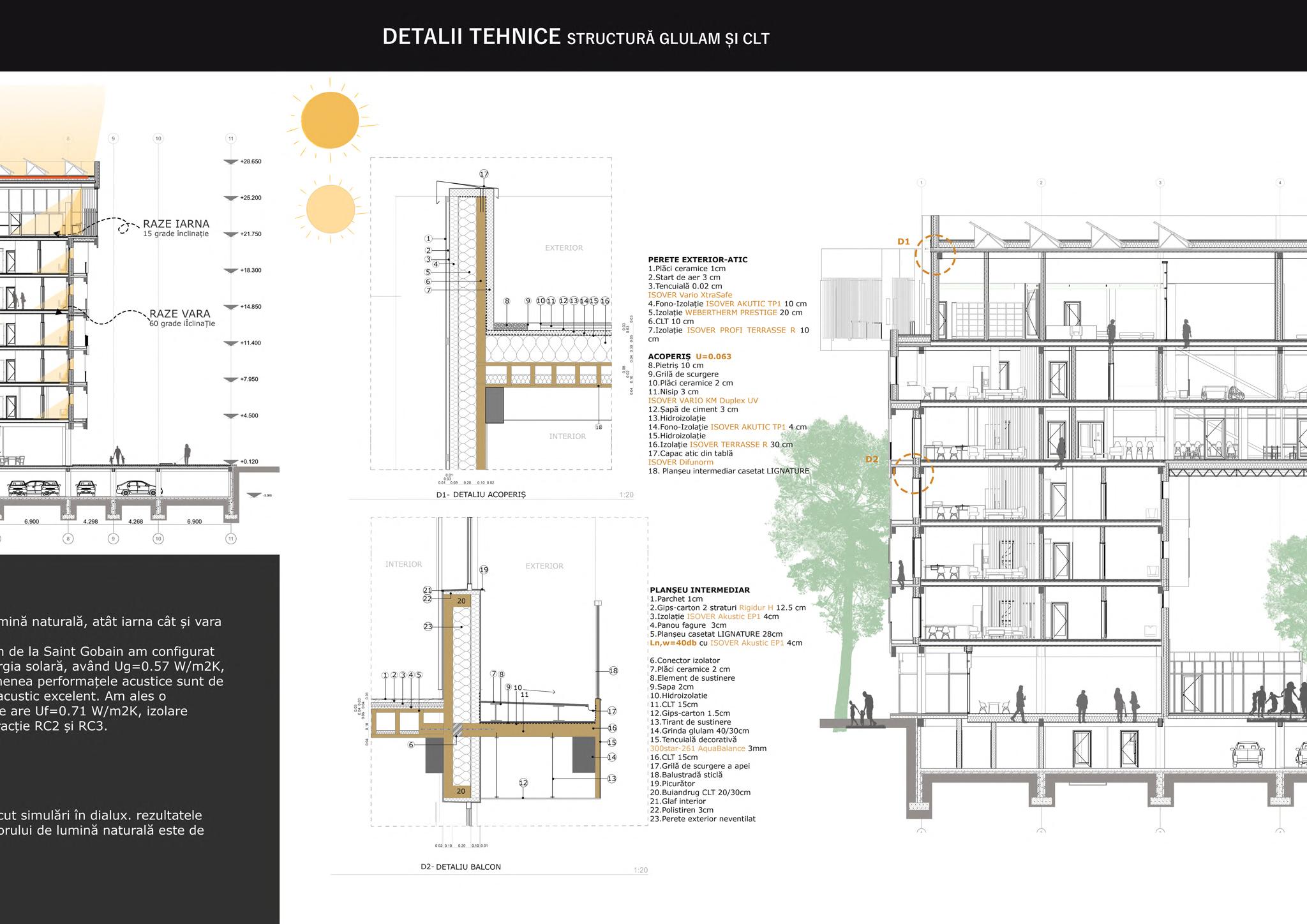Click the PERETE EXTERIOR-ATIC heading
Image resolution: width=1307 pixels, height=924 pixels.
pyautogui.click(x=698, y=260)
